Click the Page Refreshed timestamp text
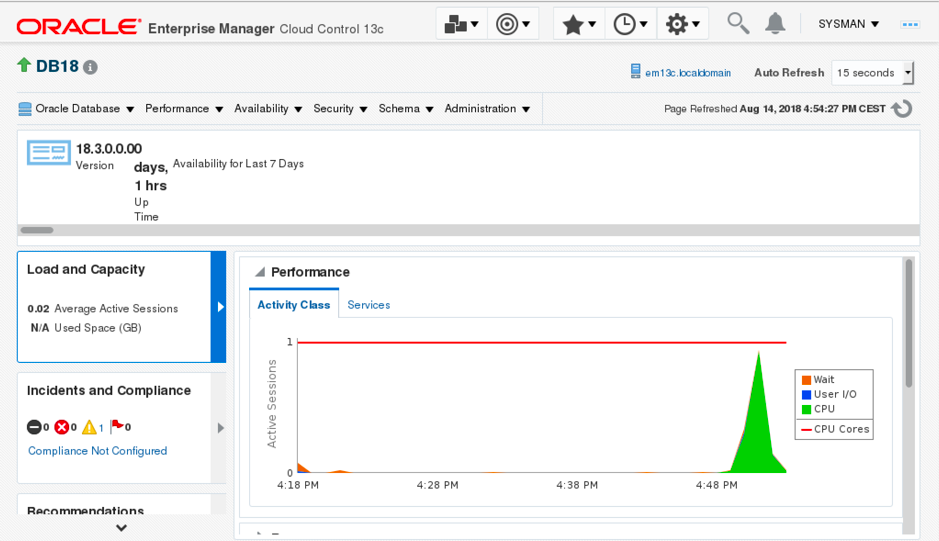The height and width of the screenshot is (541, 939). pyautogui.click(x=774, y=109)
